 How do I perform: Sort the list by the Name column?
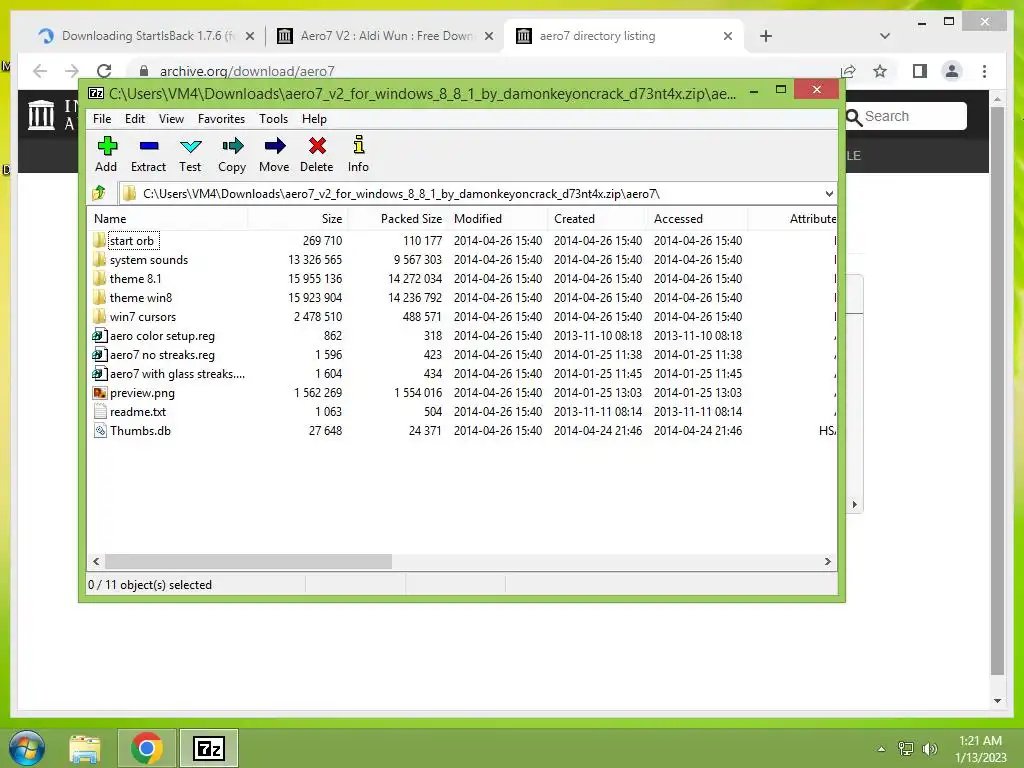[167, 219]
